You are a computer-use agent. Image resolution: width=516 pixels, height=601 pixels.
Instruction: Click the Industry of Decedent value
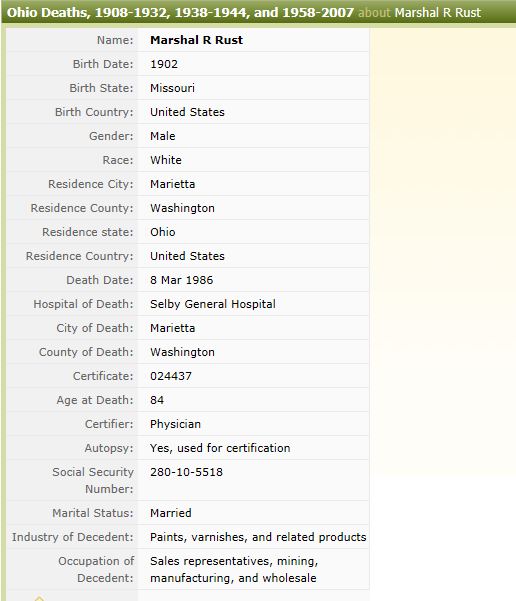[258, 537]
